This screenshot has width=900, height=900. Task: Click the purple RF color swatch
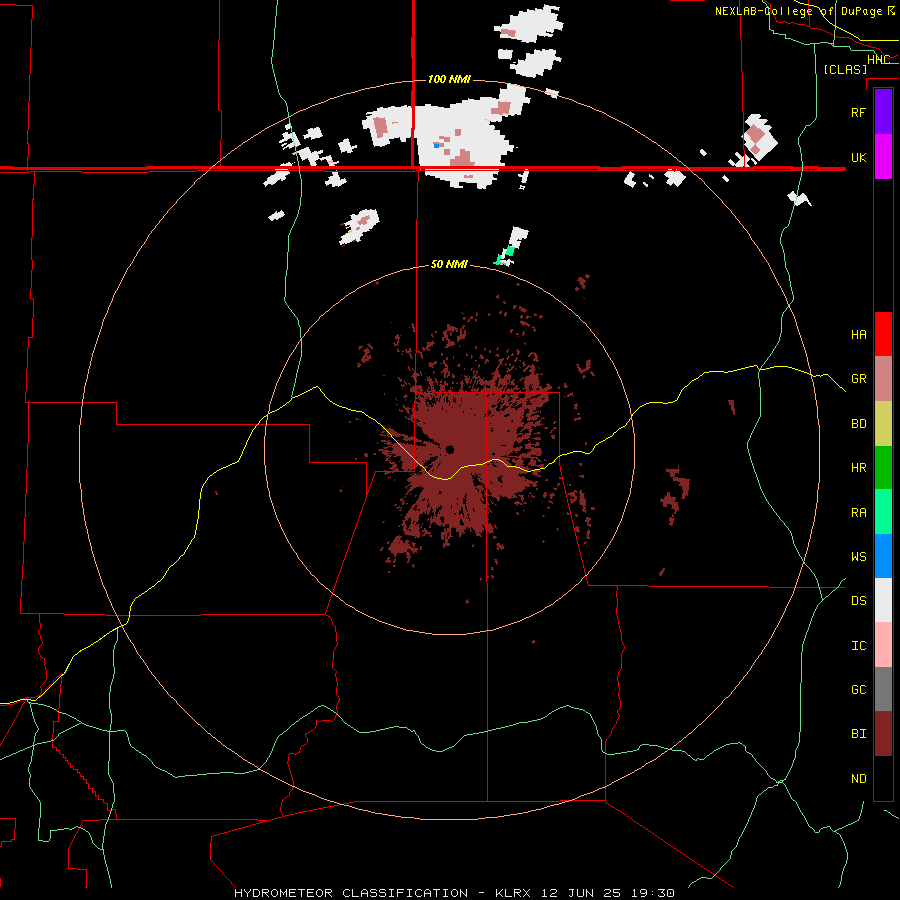click(x=883, y=111)
